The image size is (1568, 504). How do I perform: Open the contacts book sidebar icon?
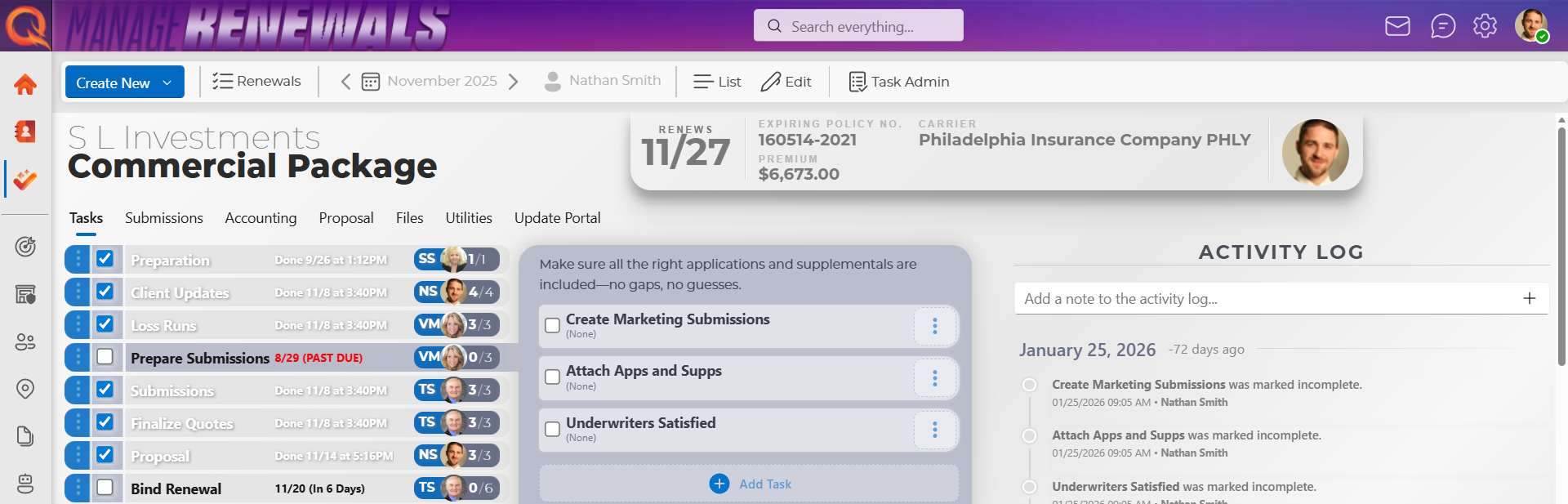pyautogui.click(x=25, y=132)
